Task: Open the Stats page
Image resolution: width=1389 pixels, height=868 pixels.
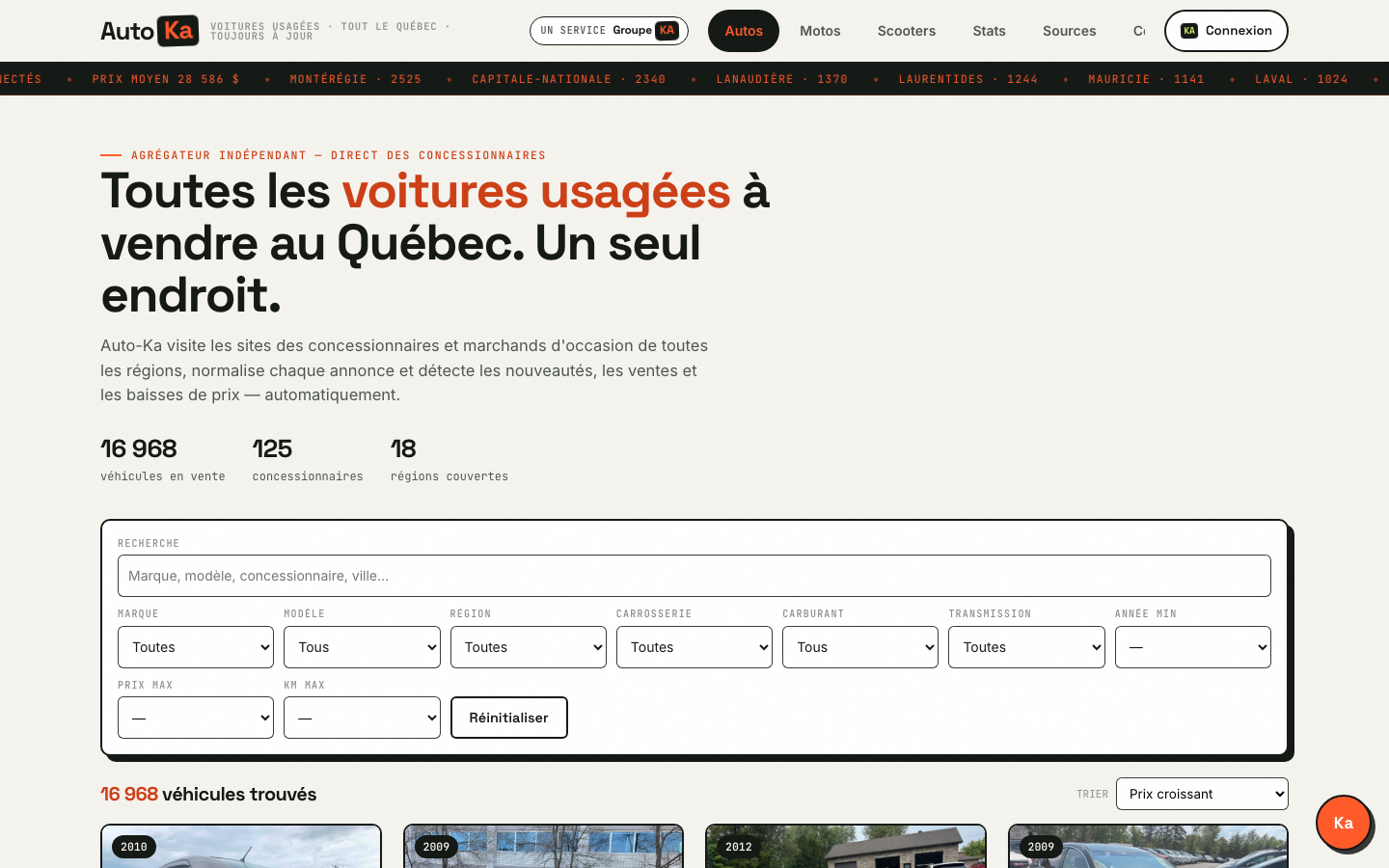Action: (989, 31)
